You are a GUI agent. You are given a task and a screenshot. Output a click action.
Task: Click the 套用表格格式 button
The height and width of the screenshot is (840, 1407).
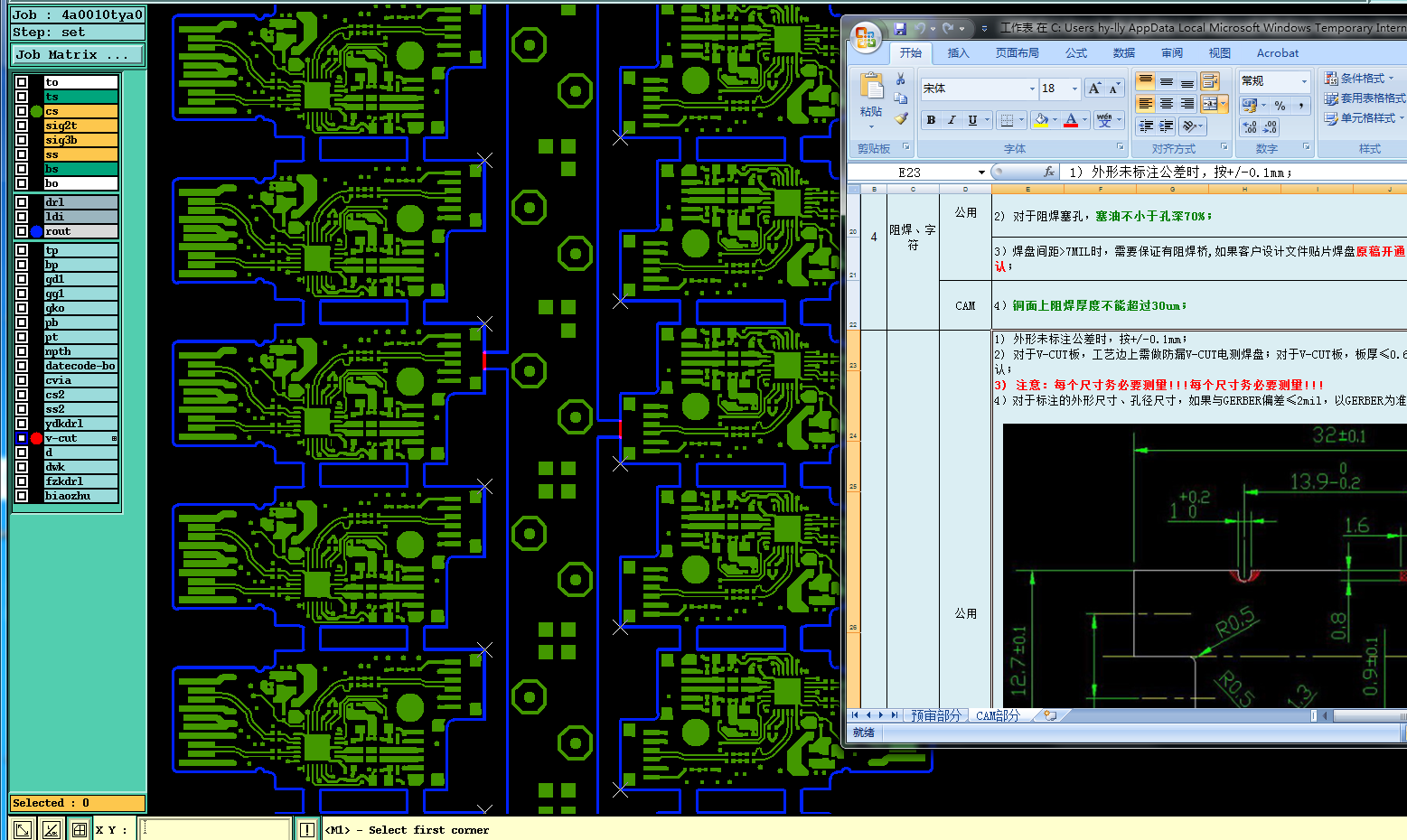pos(1365,98)
